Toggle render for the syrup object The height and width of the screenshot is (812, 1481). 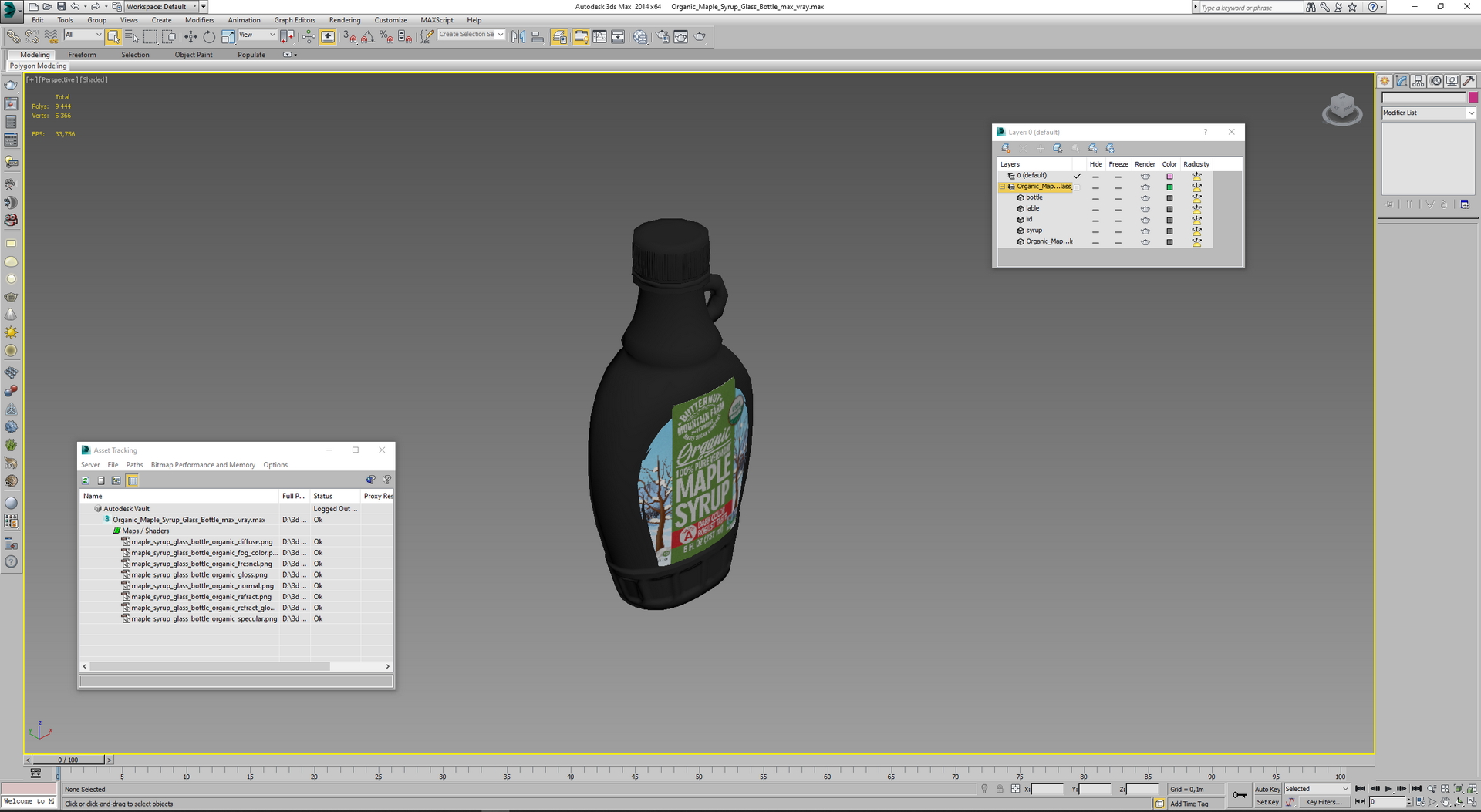tap(1145, 231)
